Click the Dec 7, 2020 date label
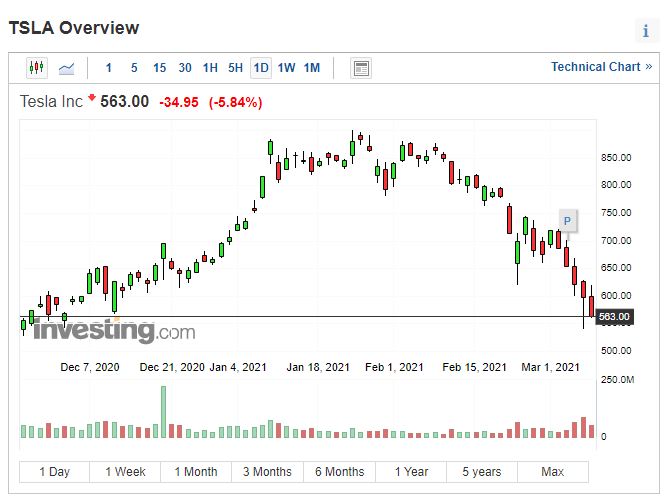 pyautogui.click(x=90, y=367)
